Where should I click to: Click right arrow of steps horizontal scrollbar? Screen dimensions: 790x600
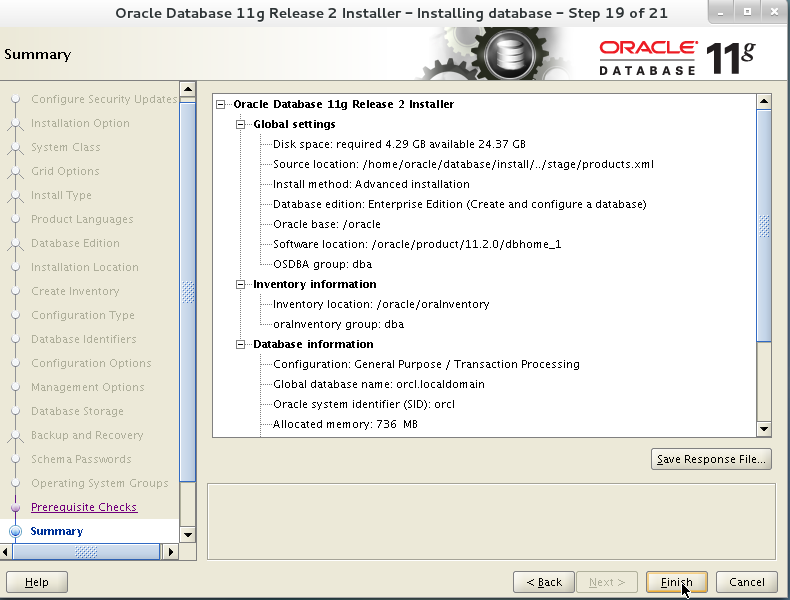pyautogui.click(x=171, y=552)
